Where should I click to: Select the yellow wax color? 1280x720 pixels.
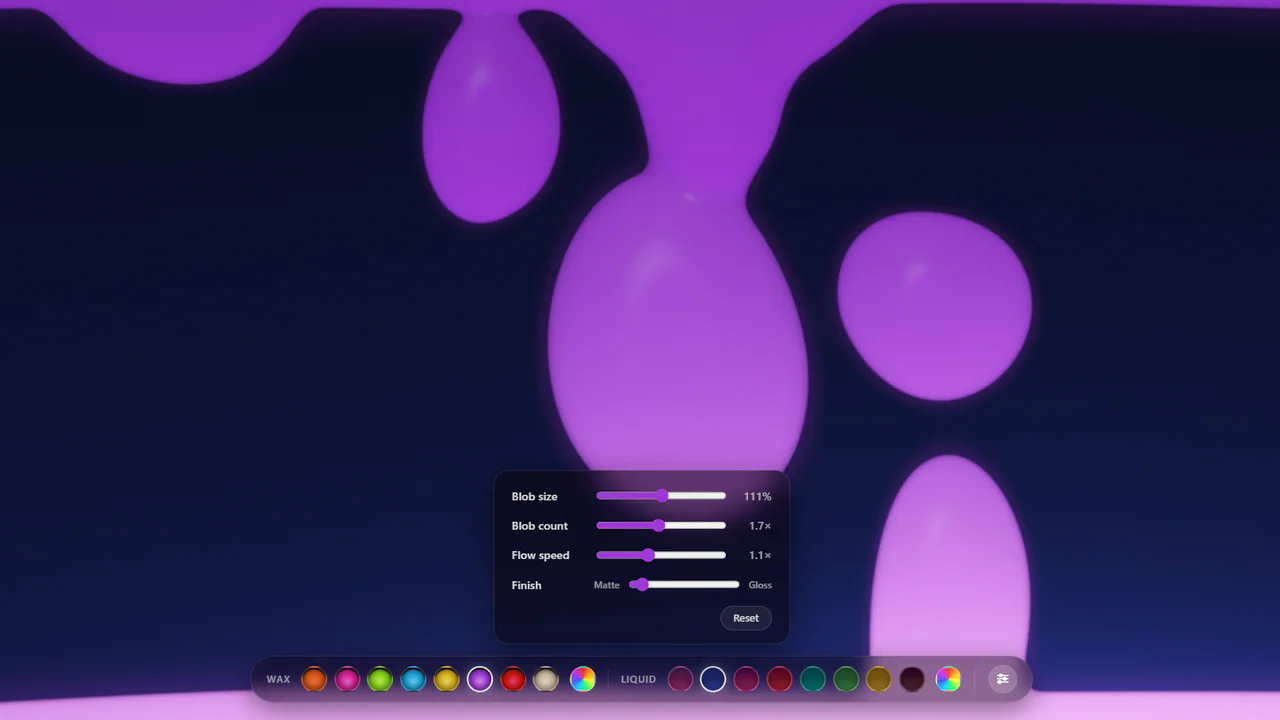pos(446,680)
